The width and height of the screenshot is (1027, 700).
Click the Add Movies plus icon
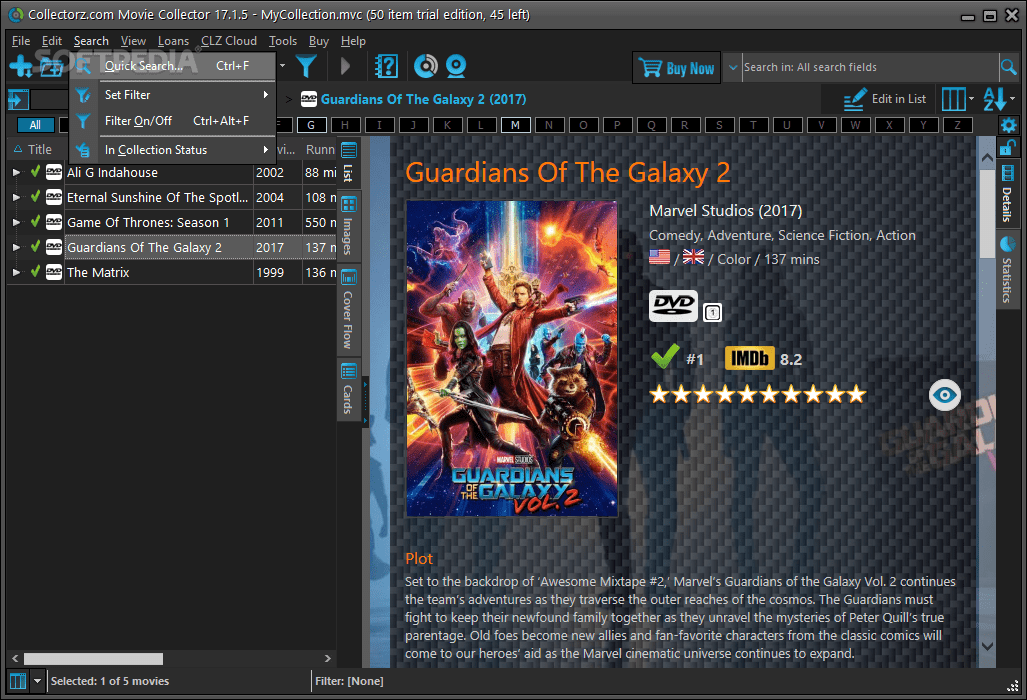[20, 66]
